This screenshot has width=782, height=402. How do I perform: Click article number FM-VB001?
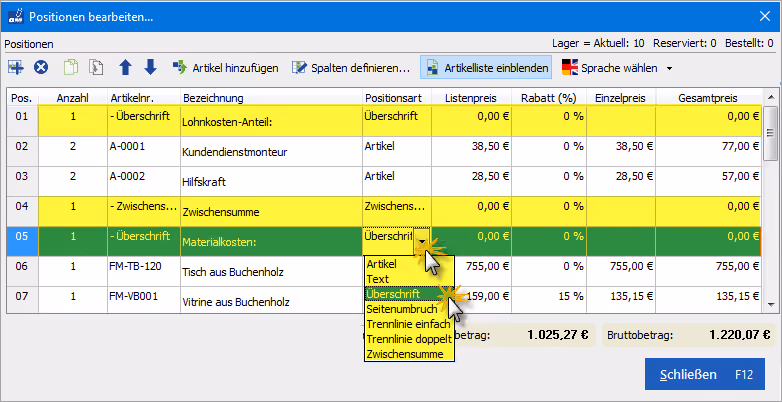click(x=144, y=300)
